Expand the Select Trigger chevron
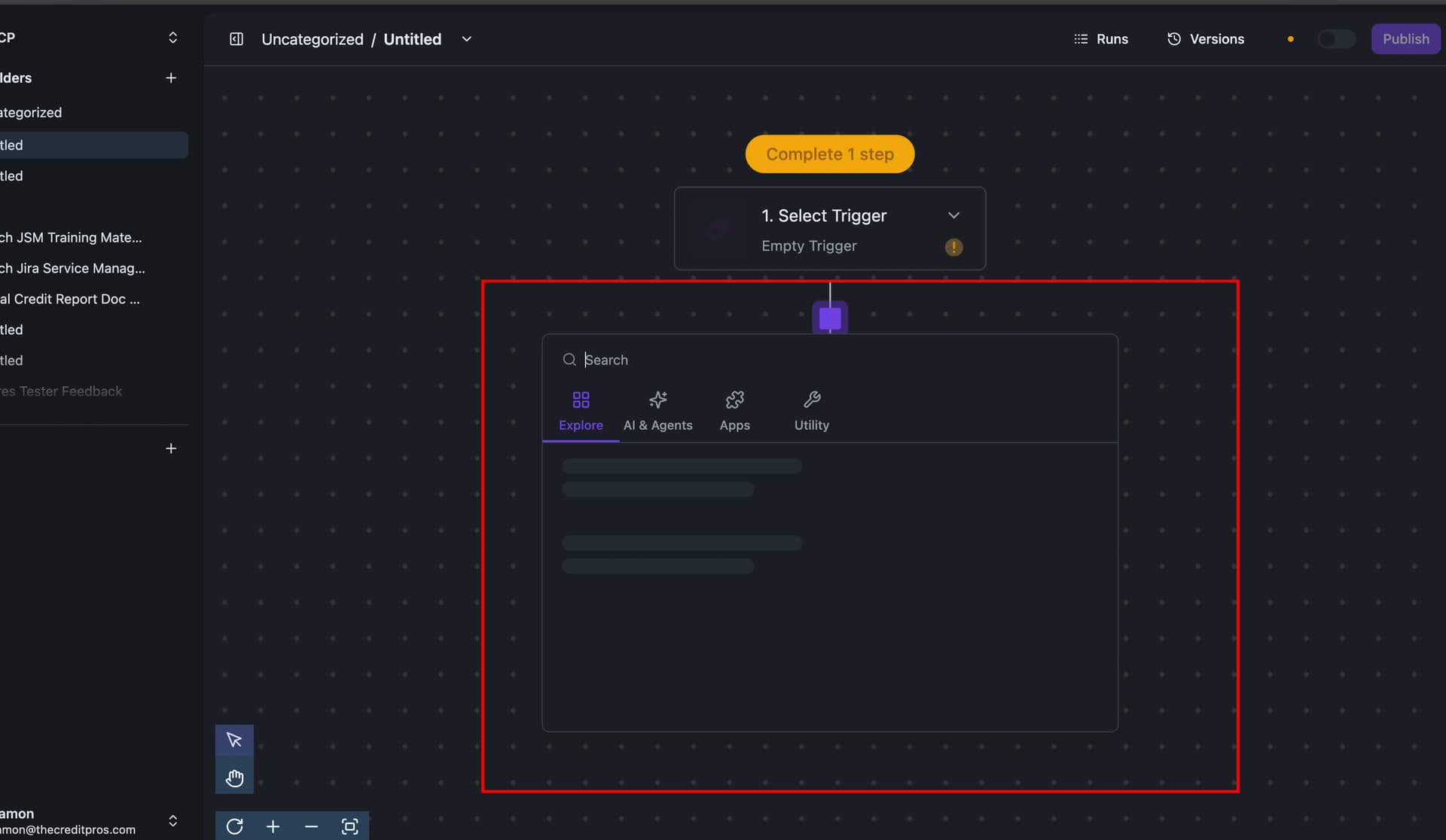Screen dimensions: 1446x840 [953, 215]
